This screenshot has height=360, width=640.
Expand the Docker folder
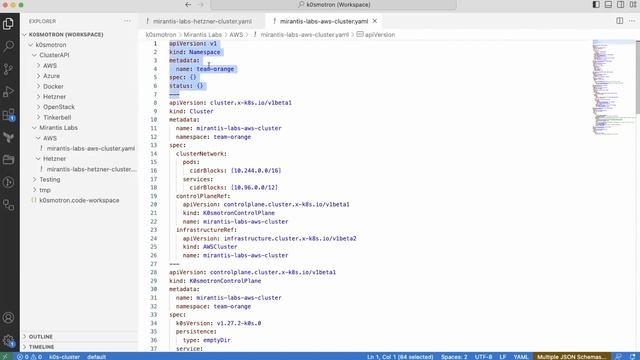[53, 87]
